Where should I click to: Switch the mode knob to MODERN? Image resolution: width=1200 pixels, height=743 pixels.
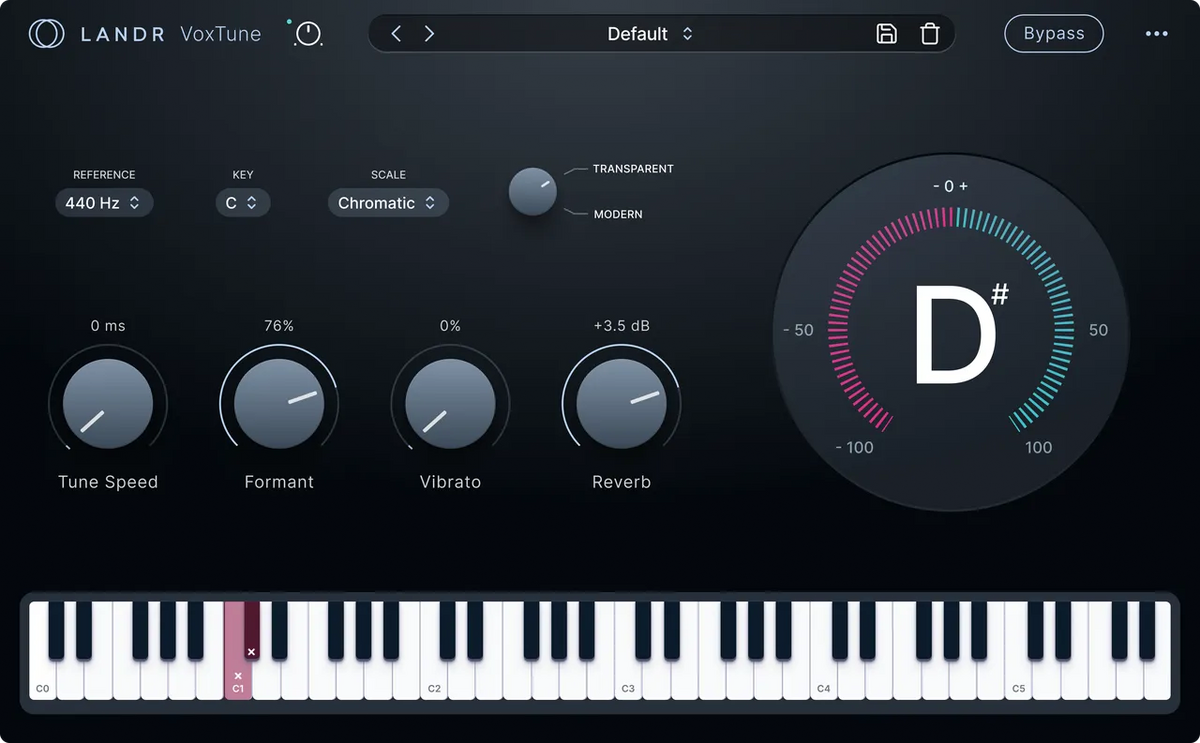[x=617, y=214]
